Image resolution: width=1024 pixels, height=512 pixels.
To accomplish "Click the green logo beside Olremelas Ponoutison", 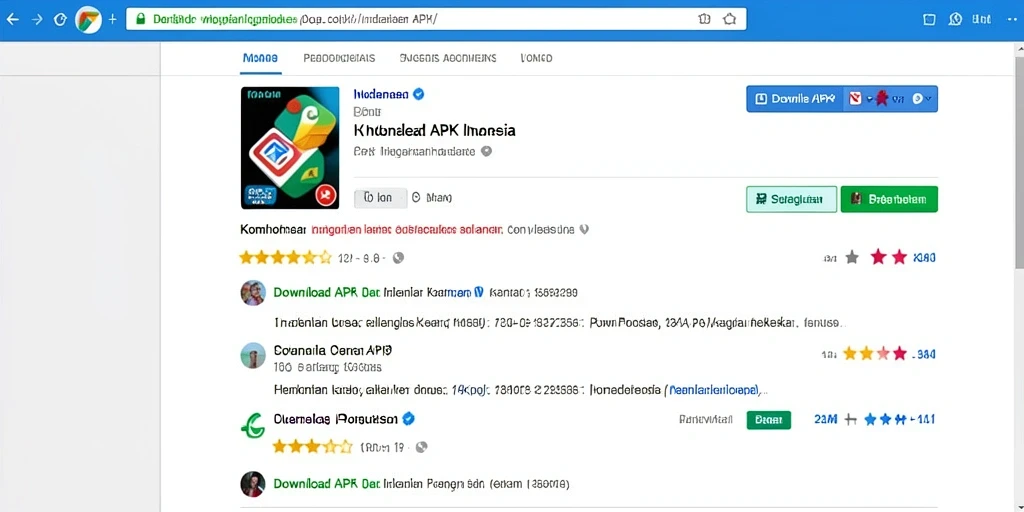I will pyautogui.click(x=253, y=426).
